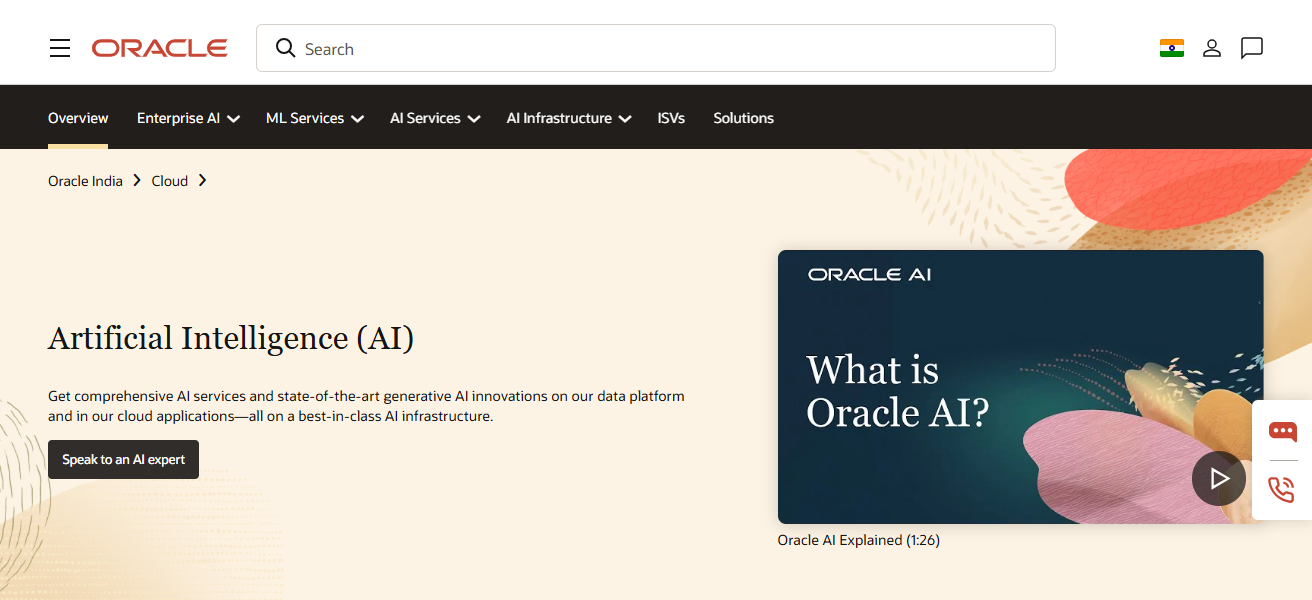Expand the AI Infrastructure dropdown
The height and width of the screenshot is (600, 1312).
[569, 118]
